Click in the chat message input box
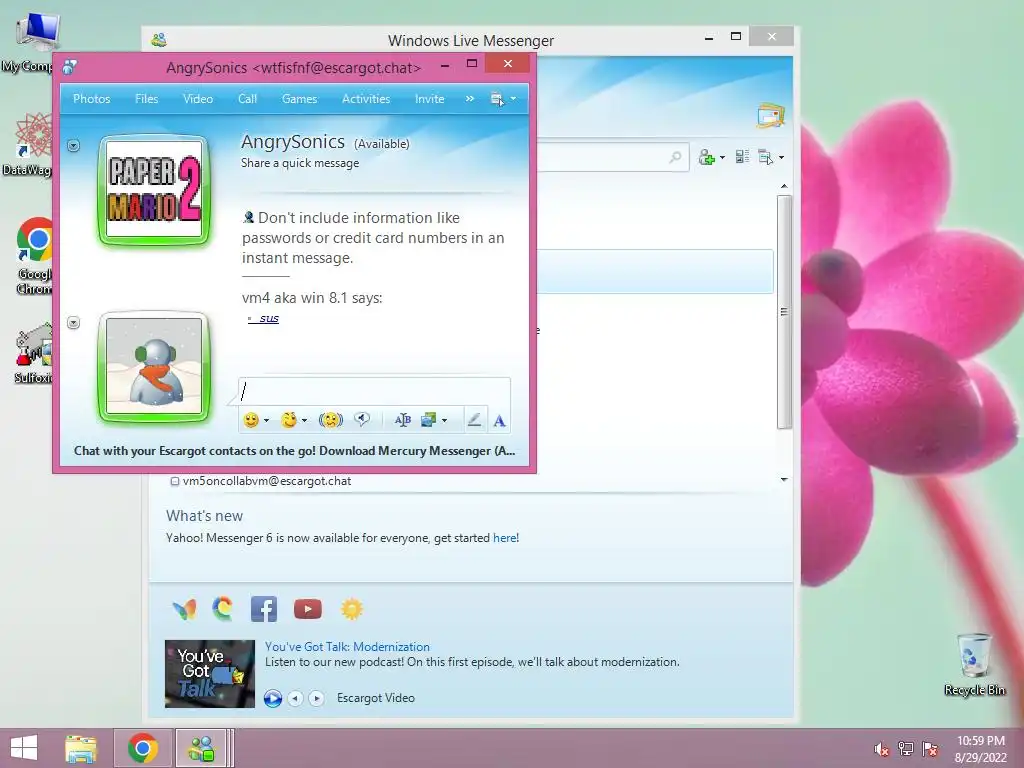 tap(374, 391)
